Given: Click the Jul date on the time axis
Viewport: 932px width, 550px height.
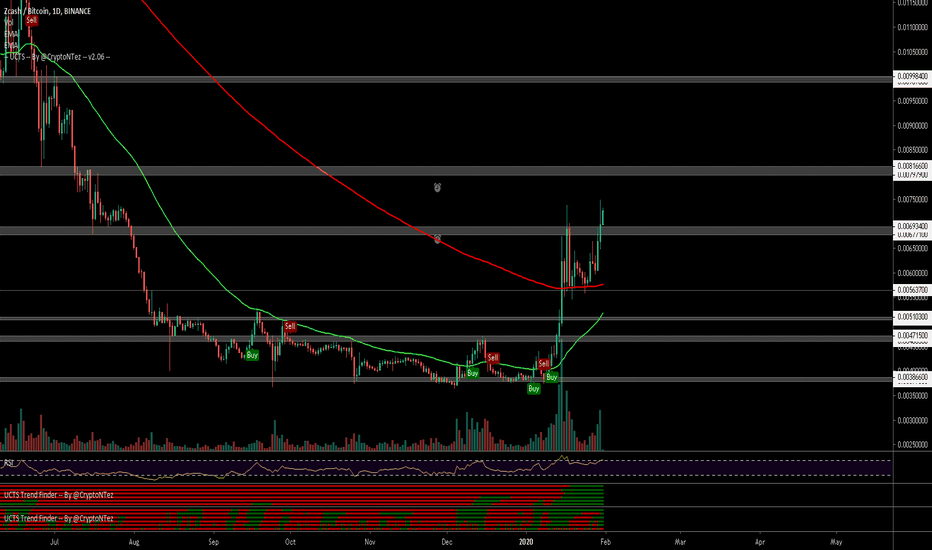Looking at the screenshot, I should point(55,542).
